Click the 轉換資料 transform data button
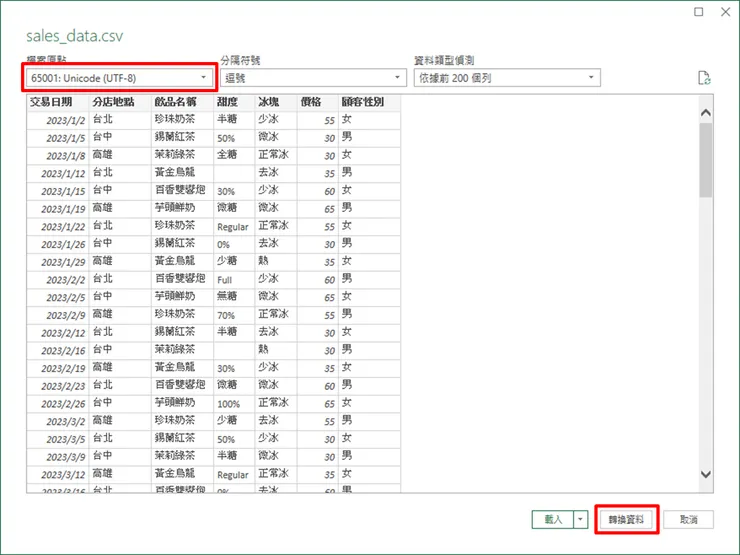The height and width of the screenshot is (555, 740). (x=626, y=520)
